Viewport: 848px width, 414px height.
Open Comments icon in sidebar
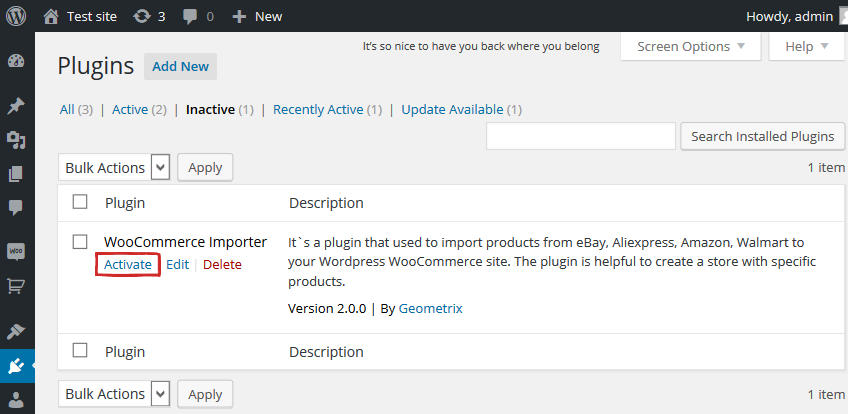tap(16, 208)
